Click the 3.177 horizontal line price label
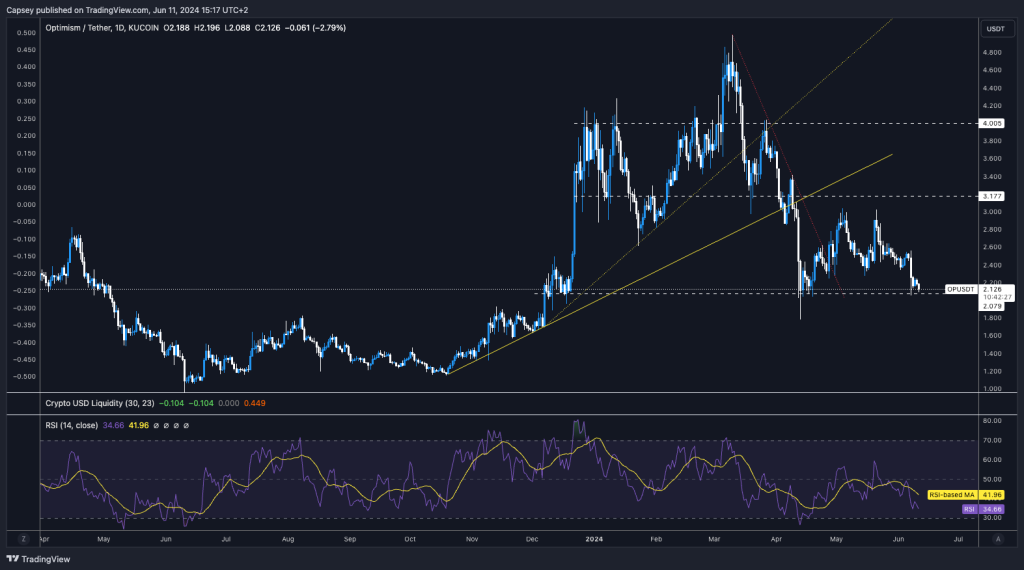 click(991, 196)
